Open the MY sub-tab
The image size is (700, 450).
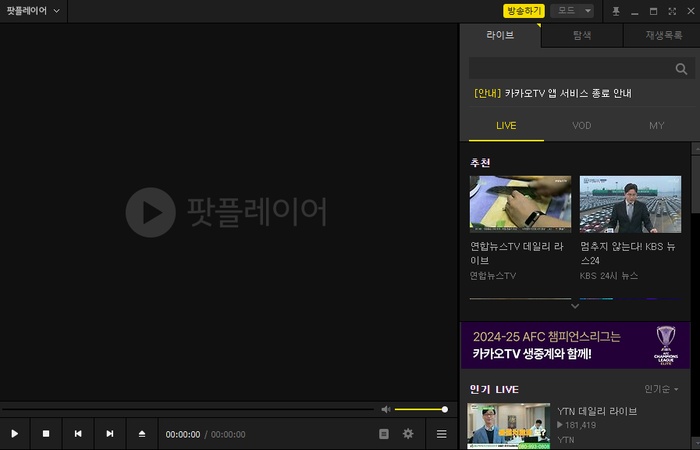pos(657,126)
